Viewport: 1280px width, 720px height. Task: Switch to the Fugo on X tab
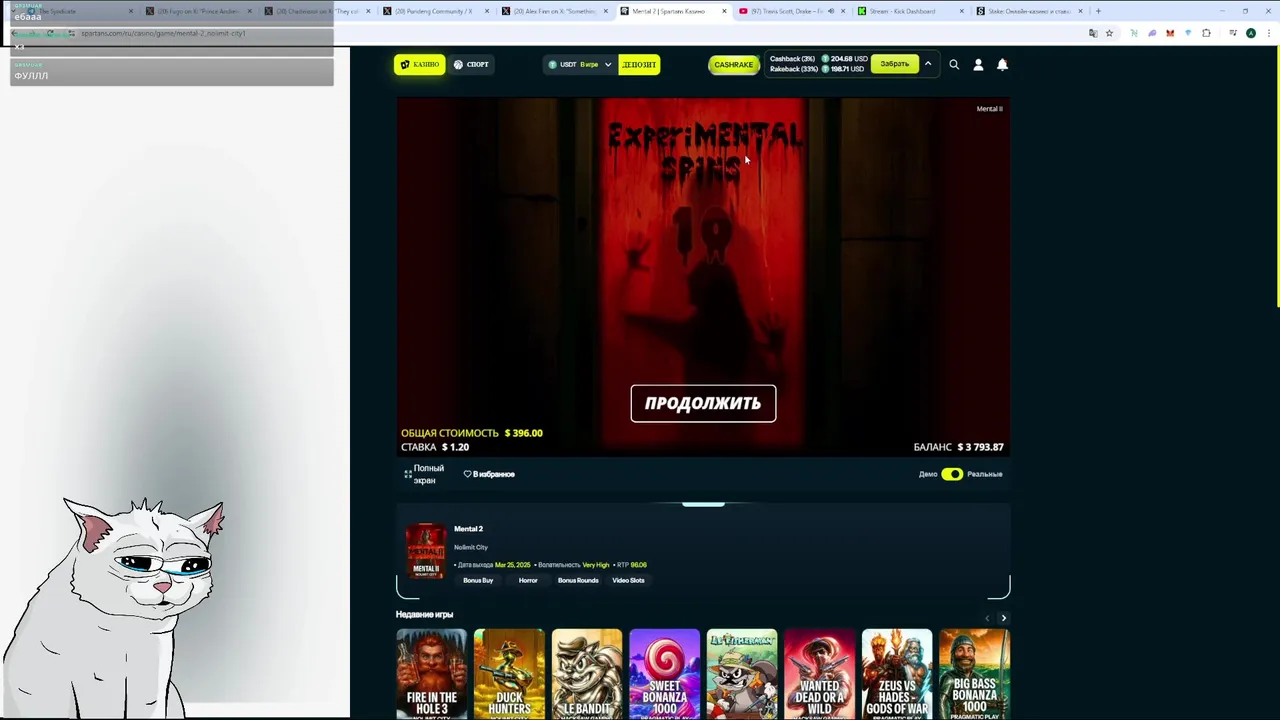pos(197,11)
